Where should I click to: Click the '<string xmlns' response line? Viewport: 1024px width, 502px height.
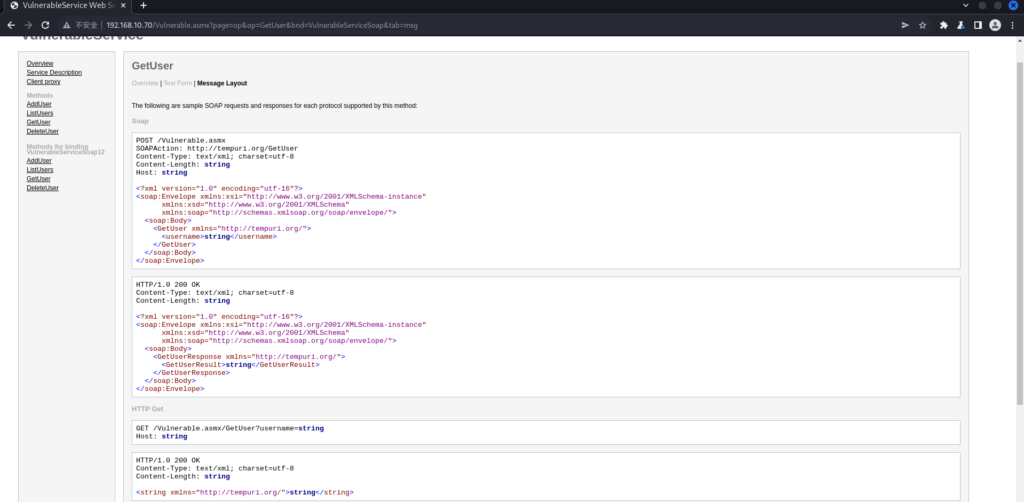[x=245, y=492]
